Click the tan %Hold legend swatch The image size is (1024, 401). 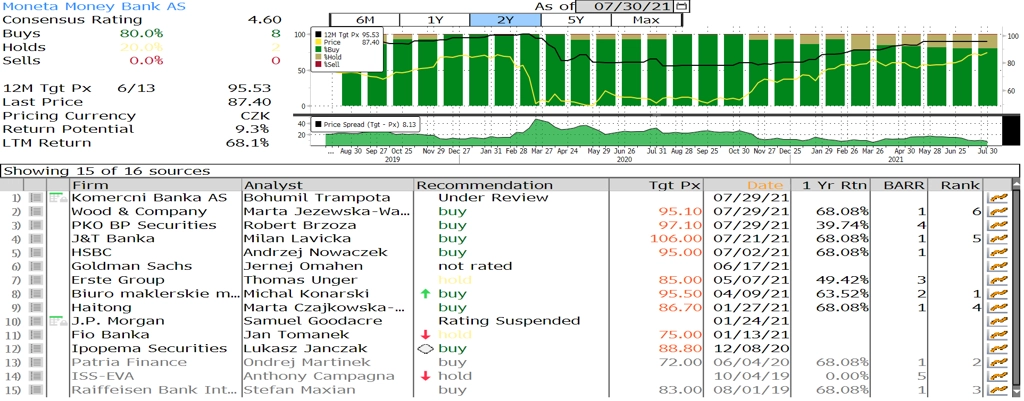319,57
